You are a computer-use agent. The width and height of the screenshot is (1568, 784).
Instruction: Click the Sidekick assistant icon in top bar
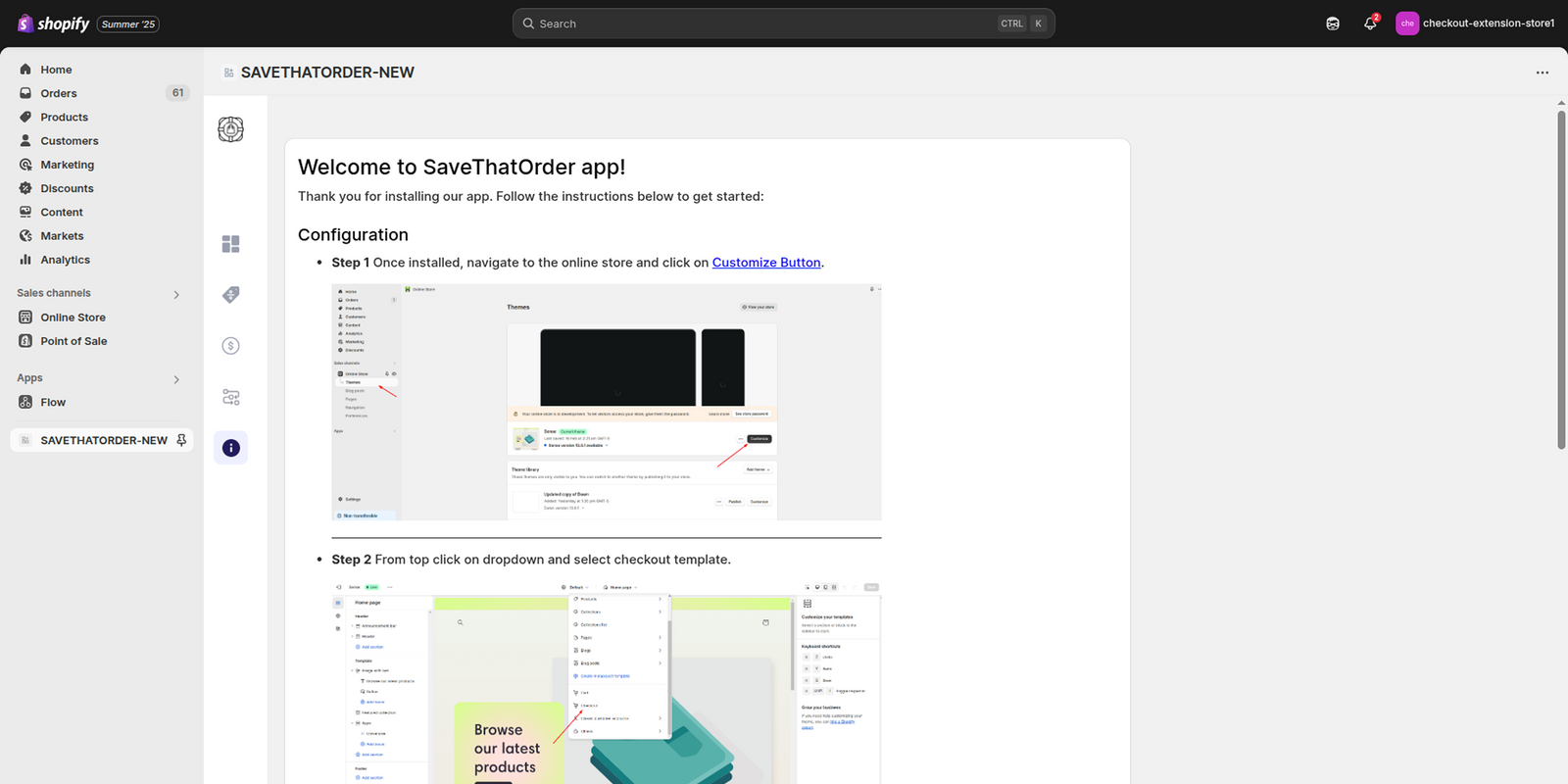click(x=1333, y=24)
